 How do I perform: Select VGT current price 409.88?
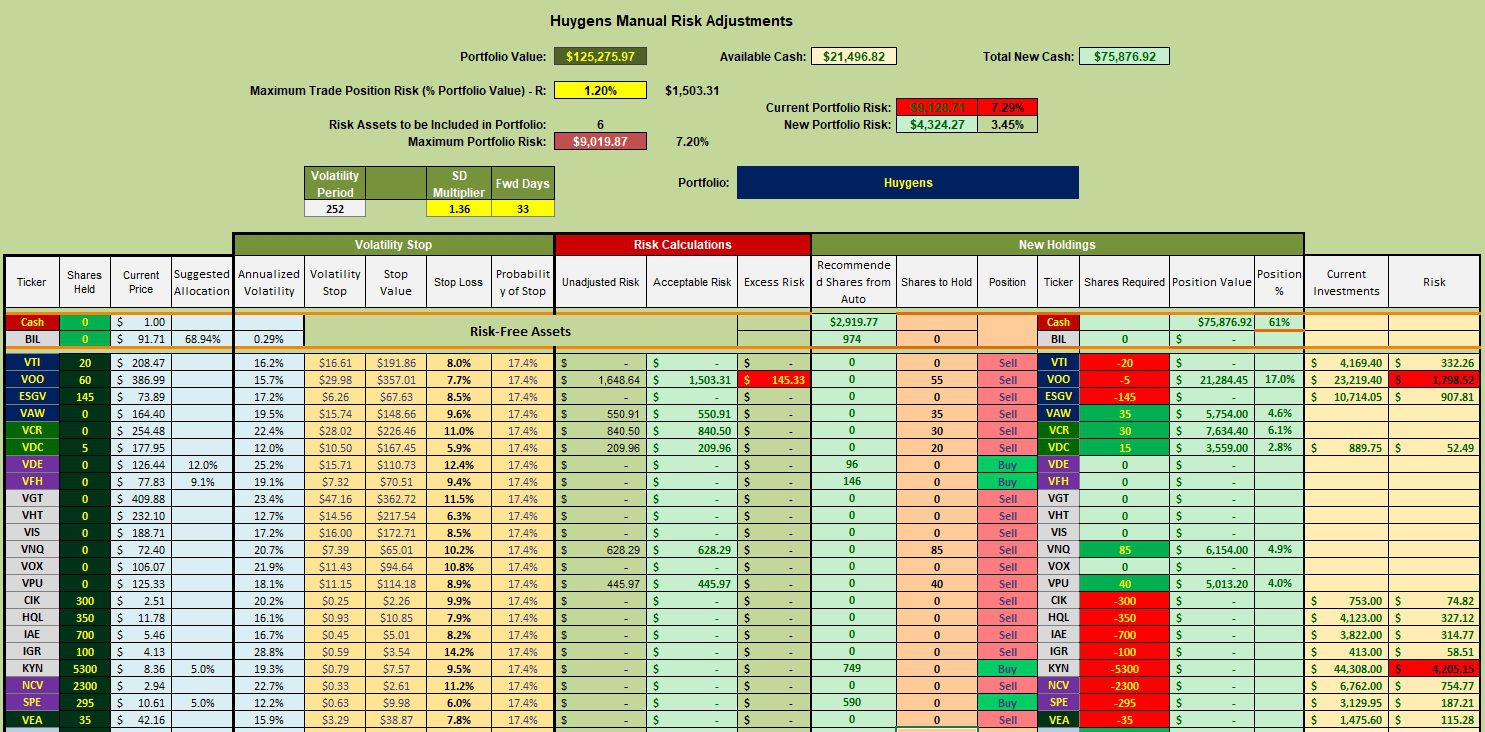tap(141, 499)
